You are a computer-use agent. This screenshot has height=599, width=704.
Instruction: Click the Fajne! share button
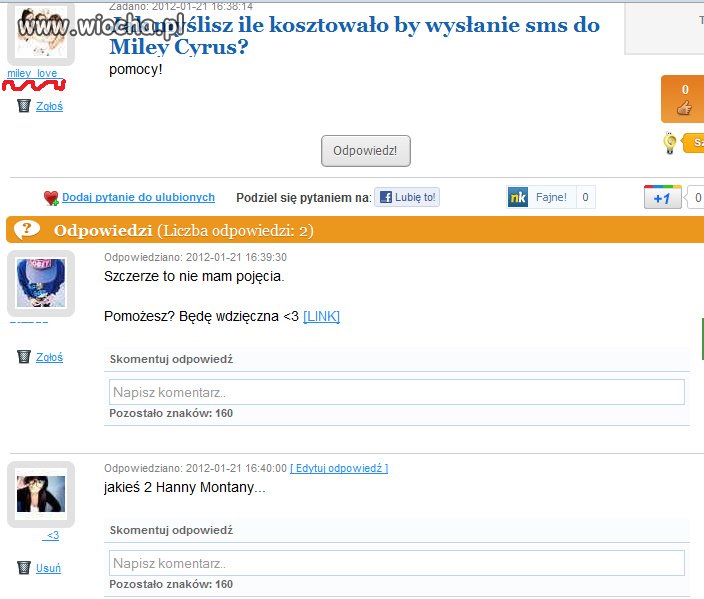click(x=551, y=197)
